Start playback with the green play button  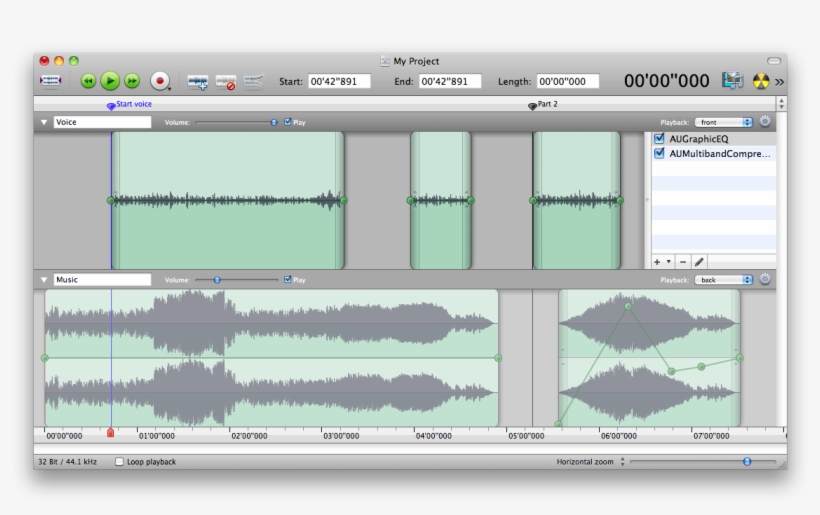click(x=110, y=81)
